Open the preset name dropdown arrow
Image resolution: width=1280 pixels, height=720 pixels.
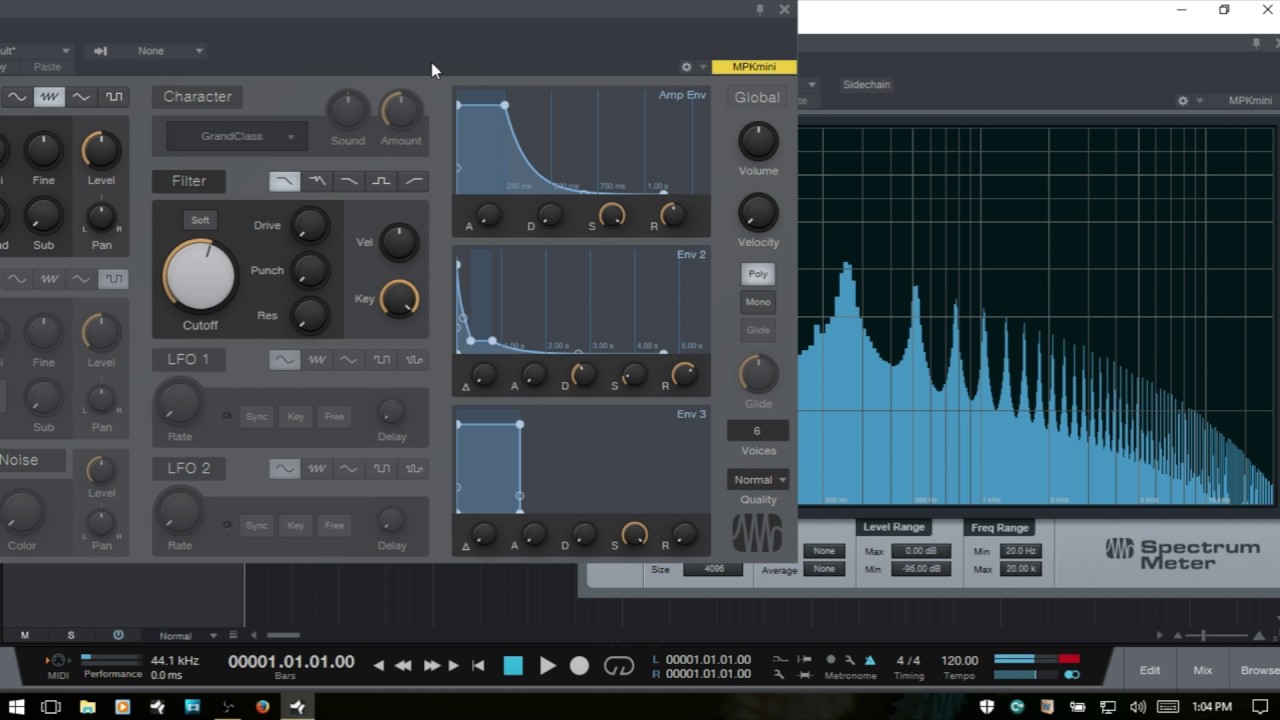point(66,51)
